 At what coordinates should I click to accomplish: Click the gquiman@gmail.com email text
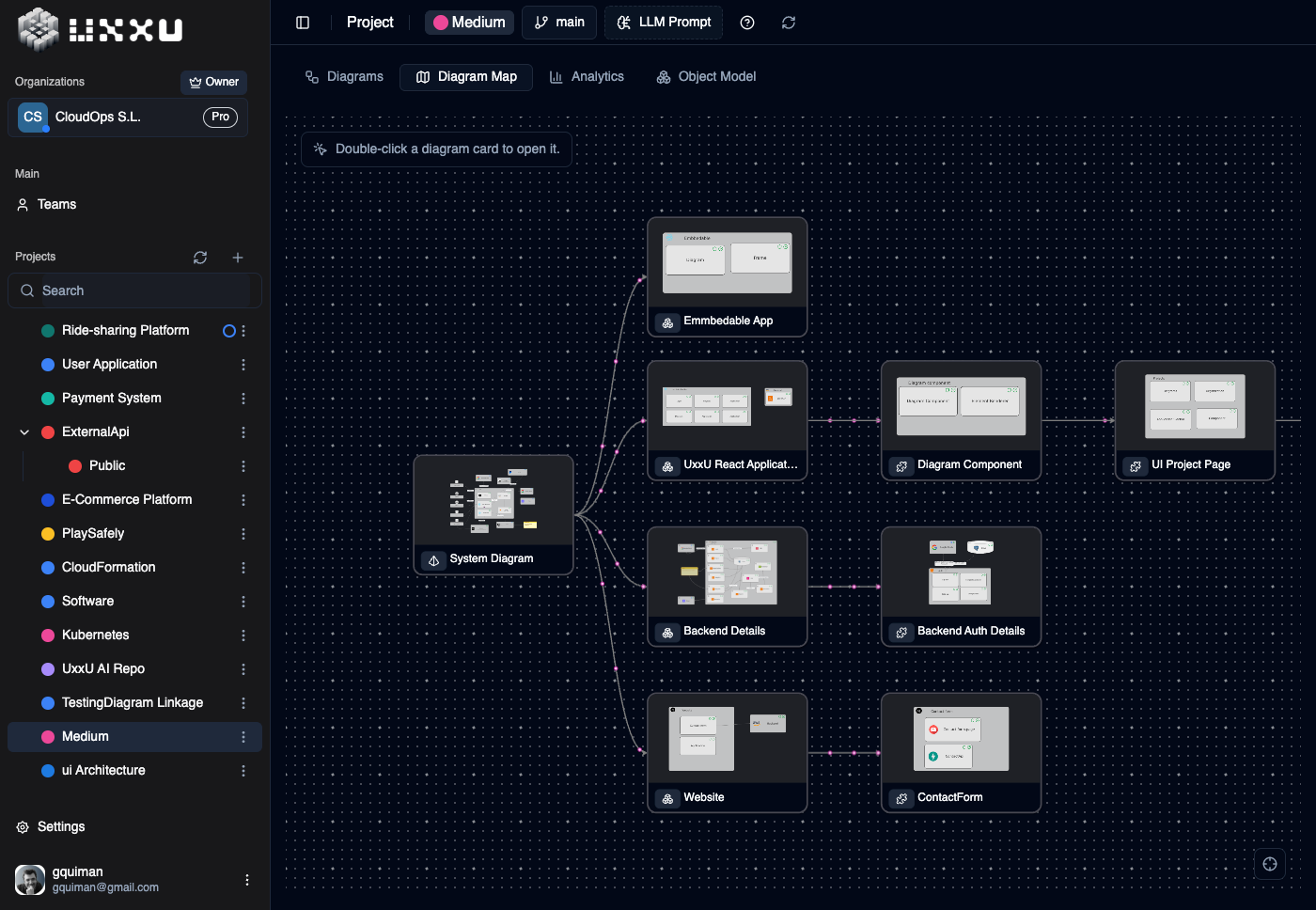[105, 887]
